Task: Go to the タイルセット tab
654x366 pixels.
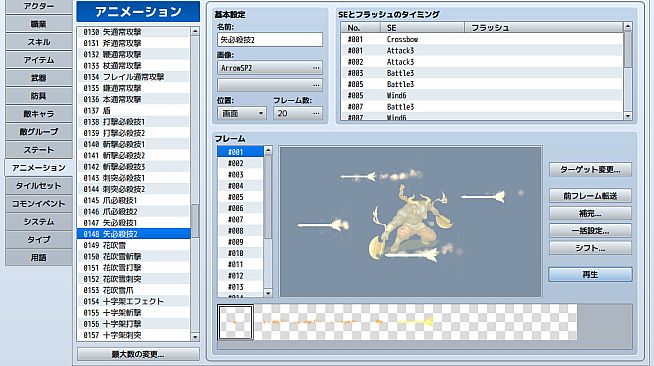Action: (38, 186)
